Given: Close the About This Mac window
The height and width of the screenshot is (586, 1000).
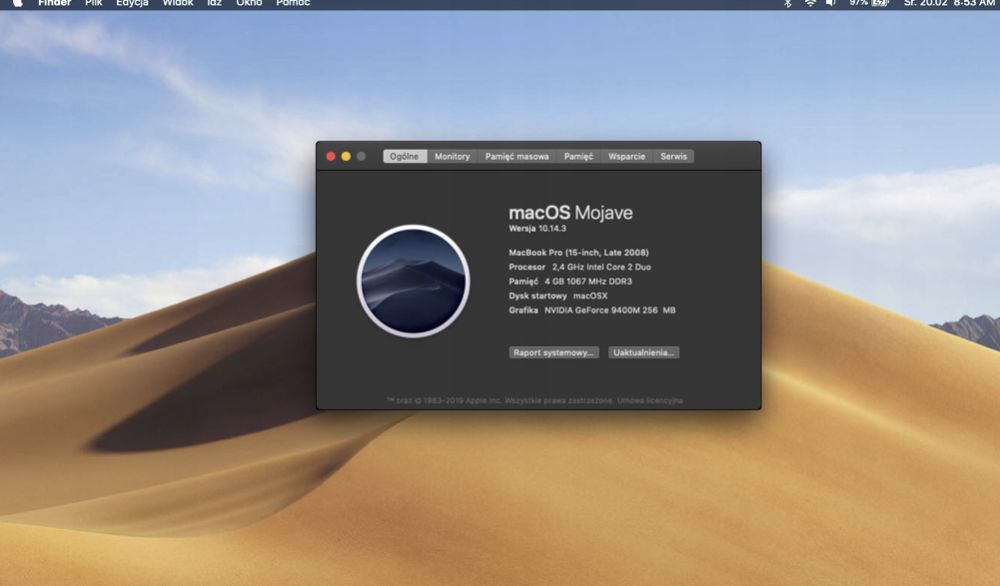Looking at the screenshot, I should [331, 156].
